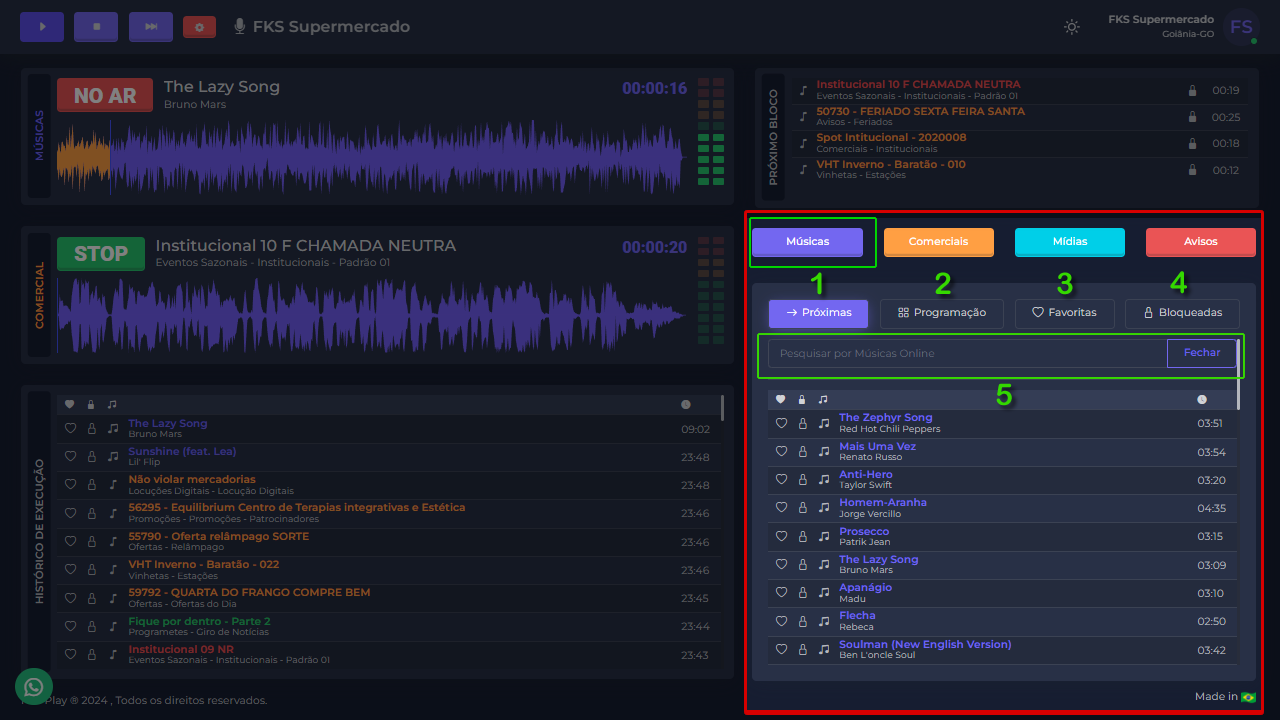Image resolution: width=1280 pixels, height=720 pixels.
Task: Click lock icon for FERIADO SEXTA FEIRA SANTA
Action: (1192, 117)
